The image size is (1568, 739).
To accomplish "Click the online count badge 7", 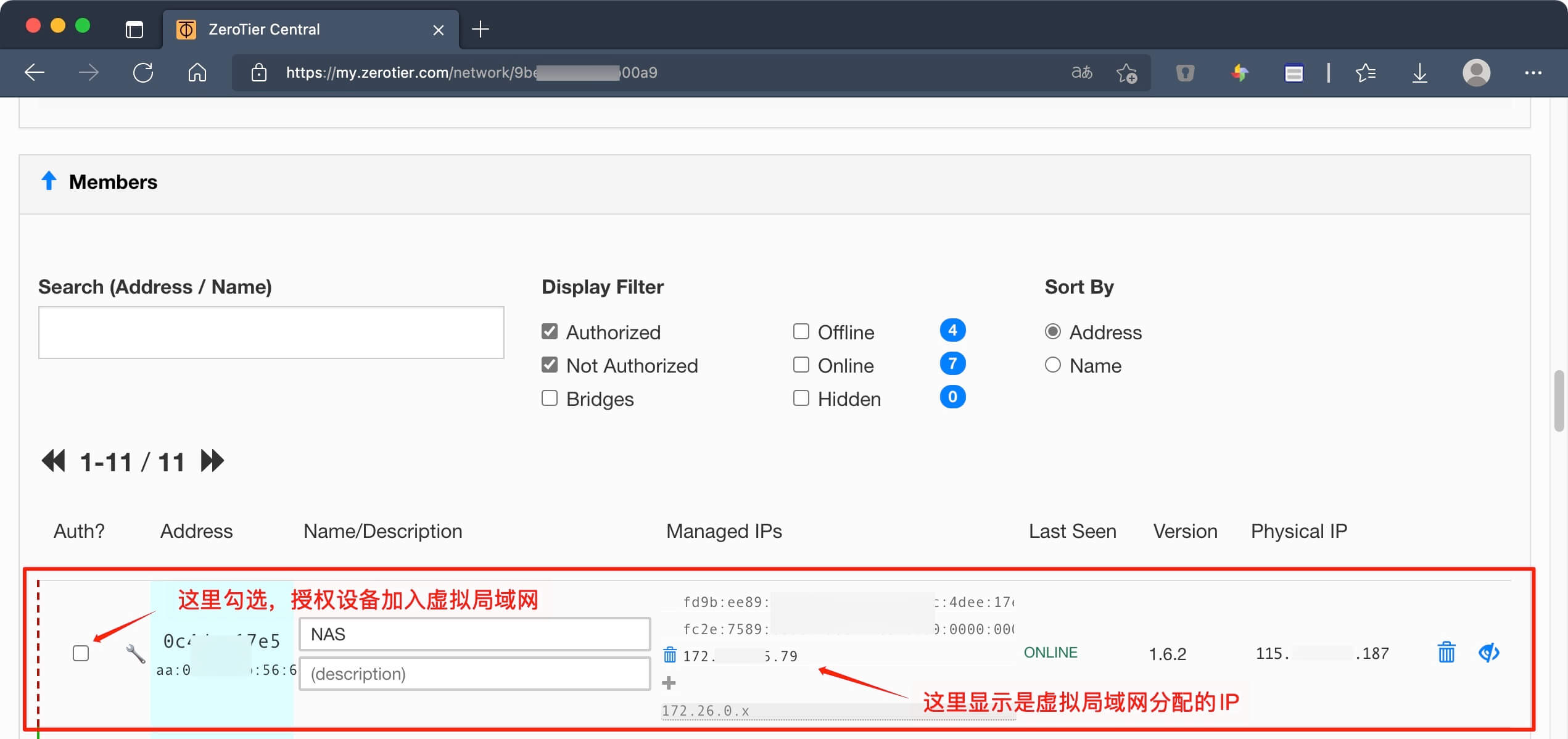I will pyautogui.click(x=952, y=364).
